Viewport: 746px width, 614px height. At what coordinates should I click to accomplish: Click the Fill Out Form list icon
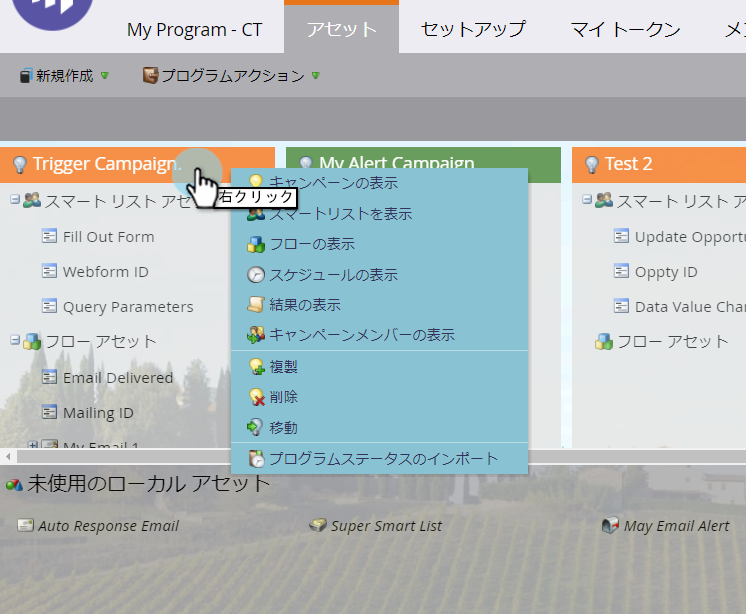tap(49, 236)
